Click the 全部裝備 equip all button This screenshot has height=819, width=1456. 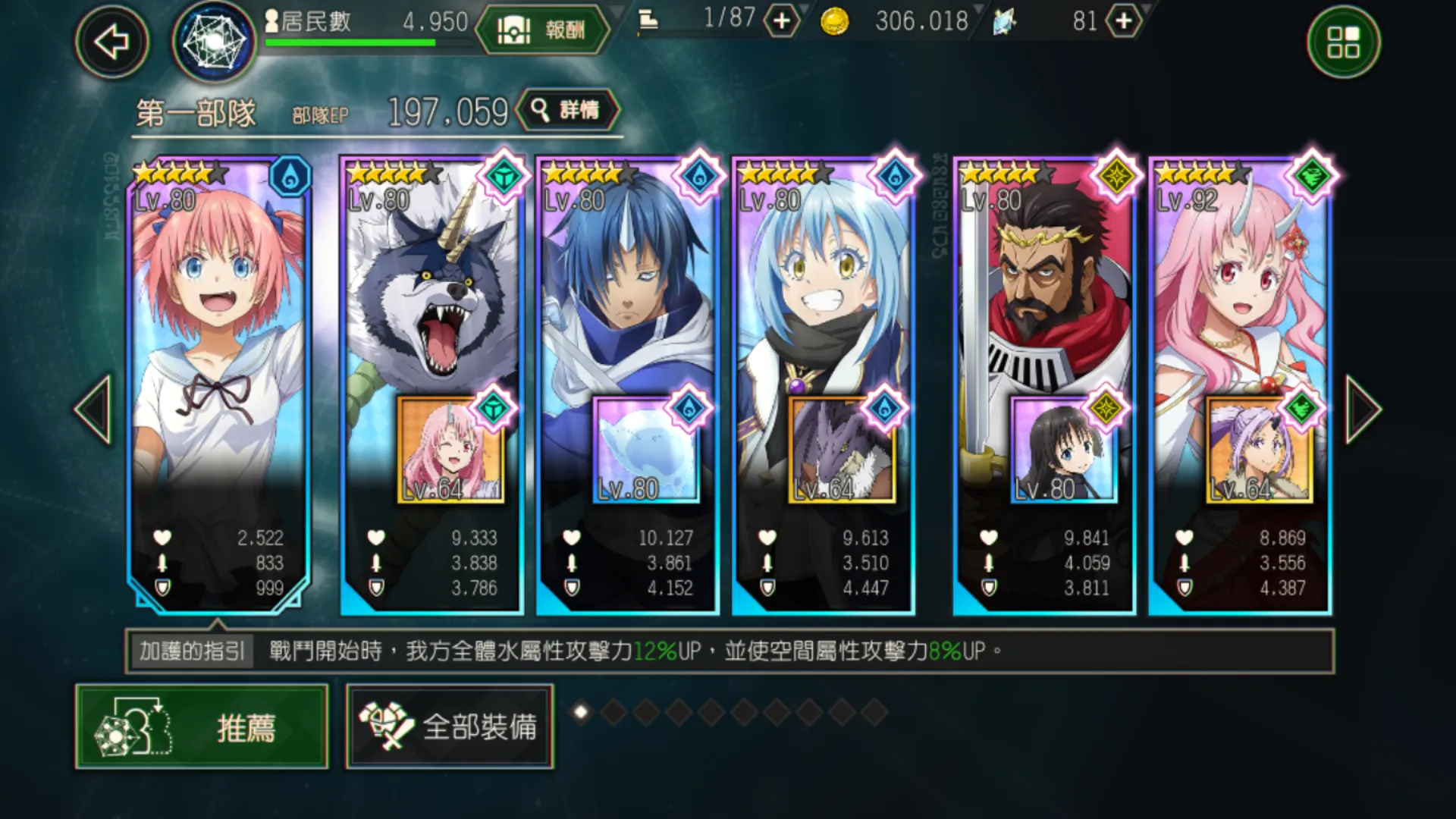point(450,726)
